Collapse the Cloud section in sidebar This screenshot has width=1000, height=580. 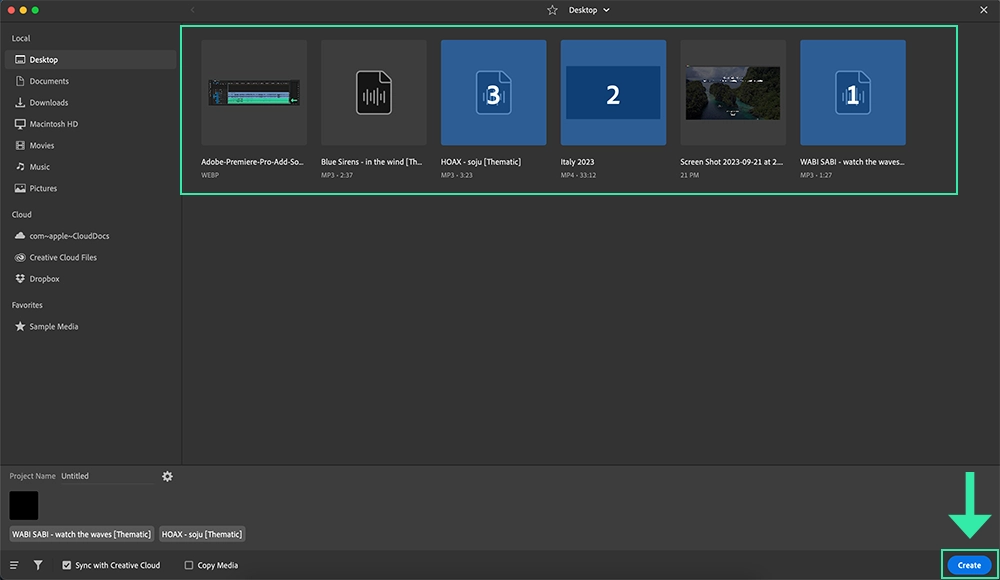[x=19, y=214]
